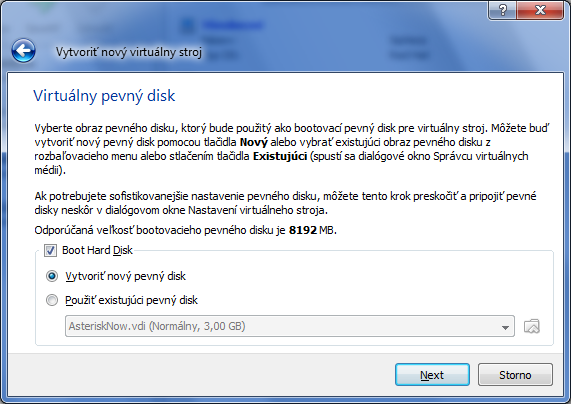Screen dimensions: 571x404
Task: Close the wizard with the red X
Action: tap(540, 10)
